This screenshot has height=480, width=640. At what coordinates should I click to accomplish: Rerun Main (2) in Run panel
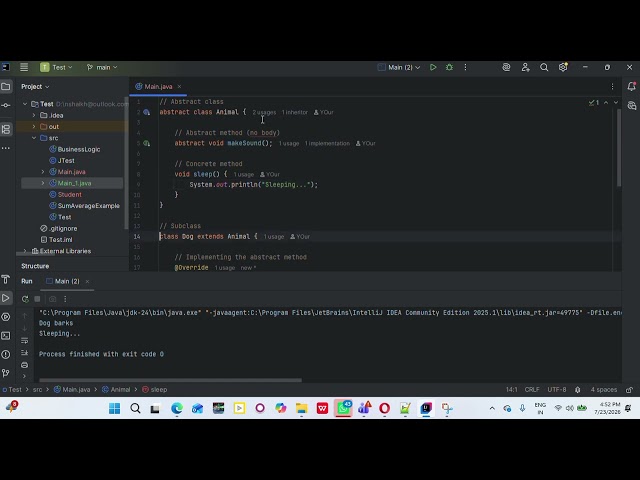tap(25, 299)
